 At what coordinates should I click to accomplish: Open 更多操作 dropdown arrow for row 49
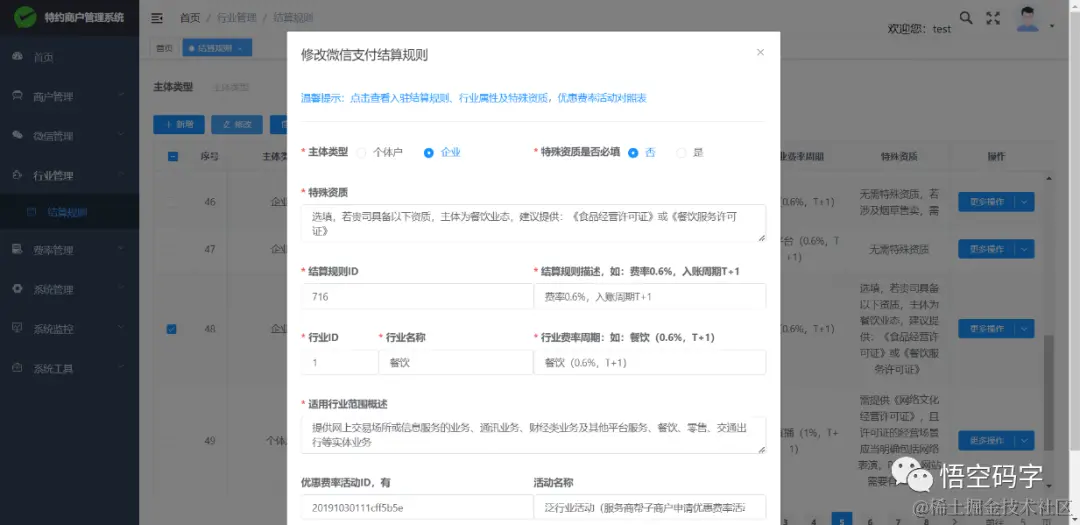tap(1024, 440)
